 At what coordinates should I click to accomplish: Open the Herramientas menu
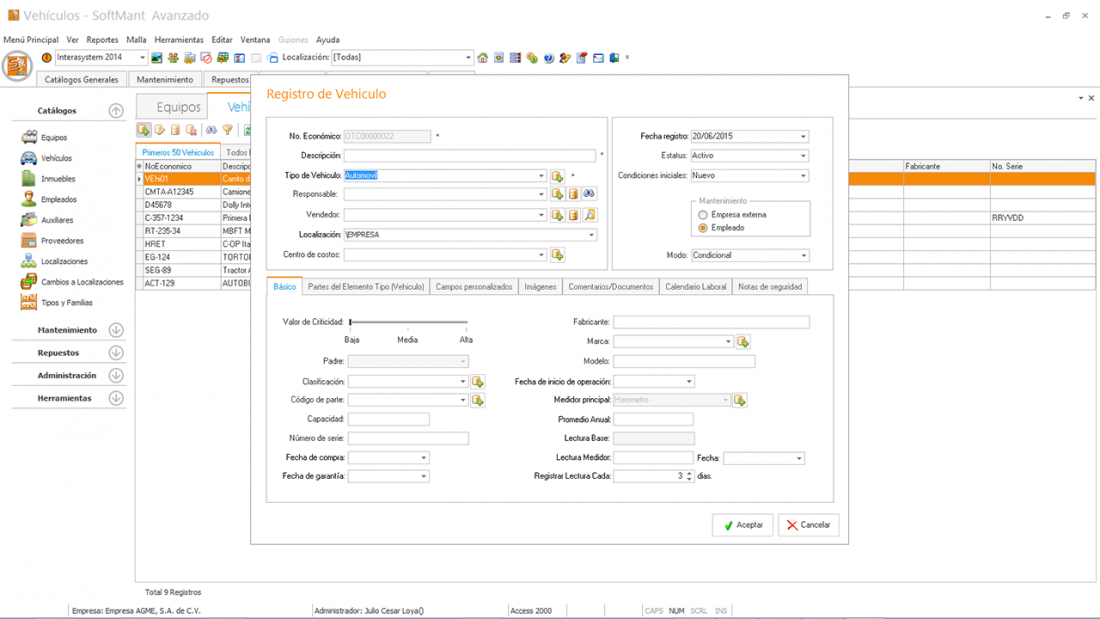click(179, 40)
